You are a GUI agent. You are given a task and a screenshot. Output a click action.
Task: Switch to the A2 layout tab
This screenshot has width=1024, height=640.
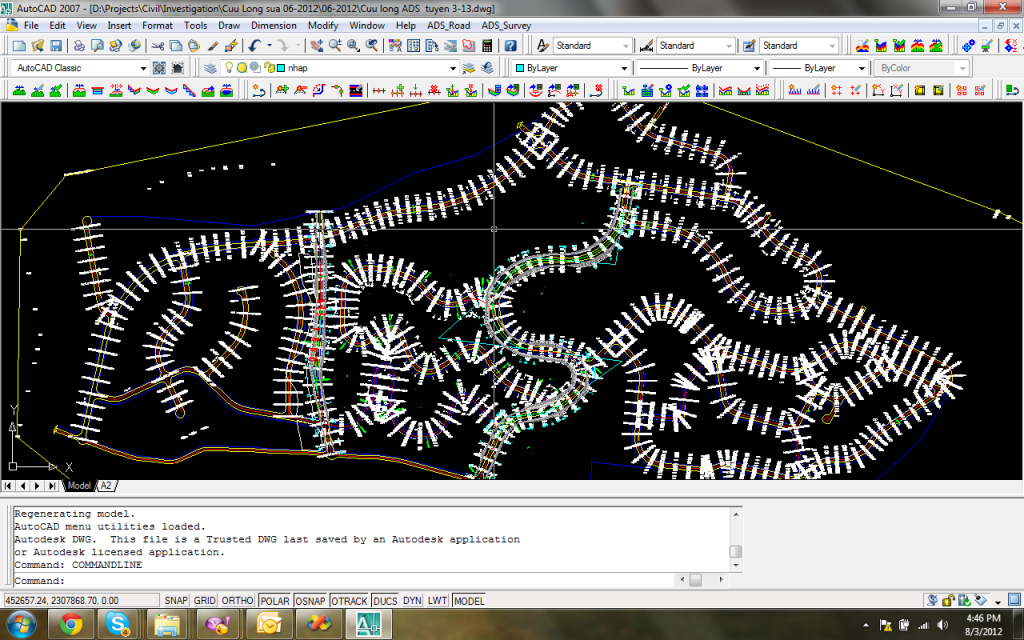[x=106, y=486]
